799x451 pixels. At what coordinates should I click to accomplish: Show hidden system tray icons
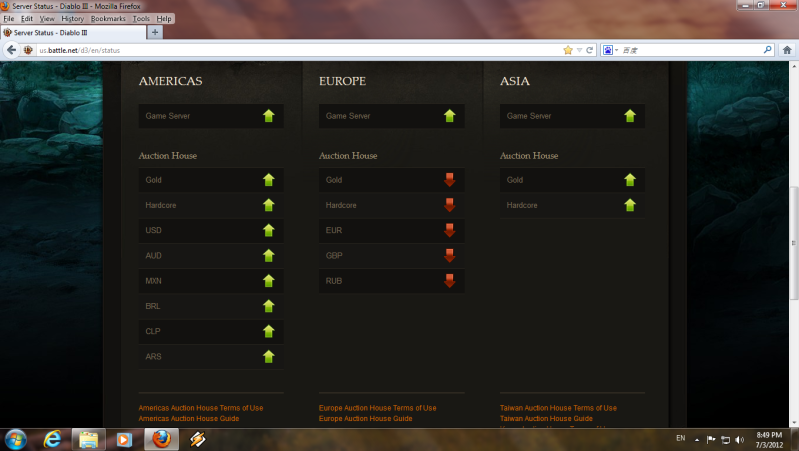pos(698,439)
